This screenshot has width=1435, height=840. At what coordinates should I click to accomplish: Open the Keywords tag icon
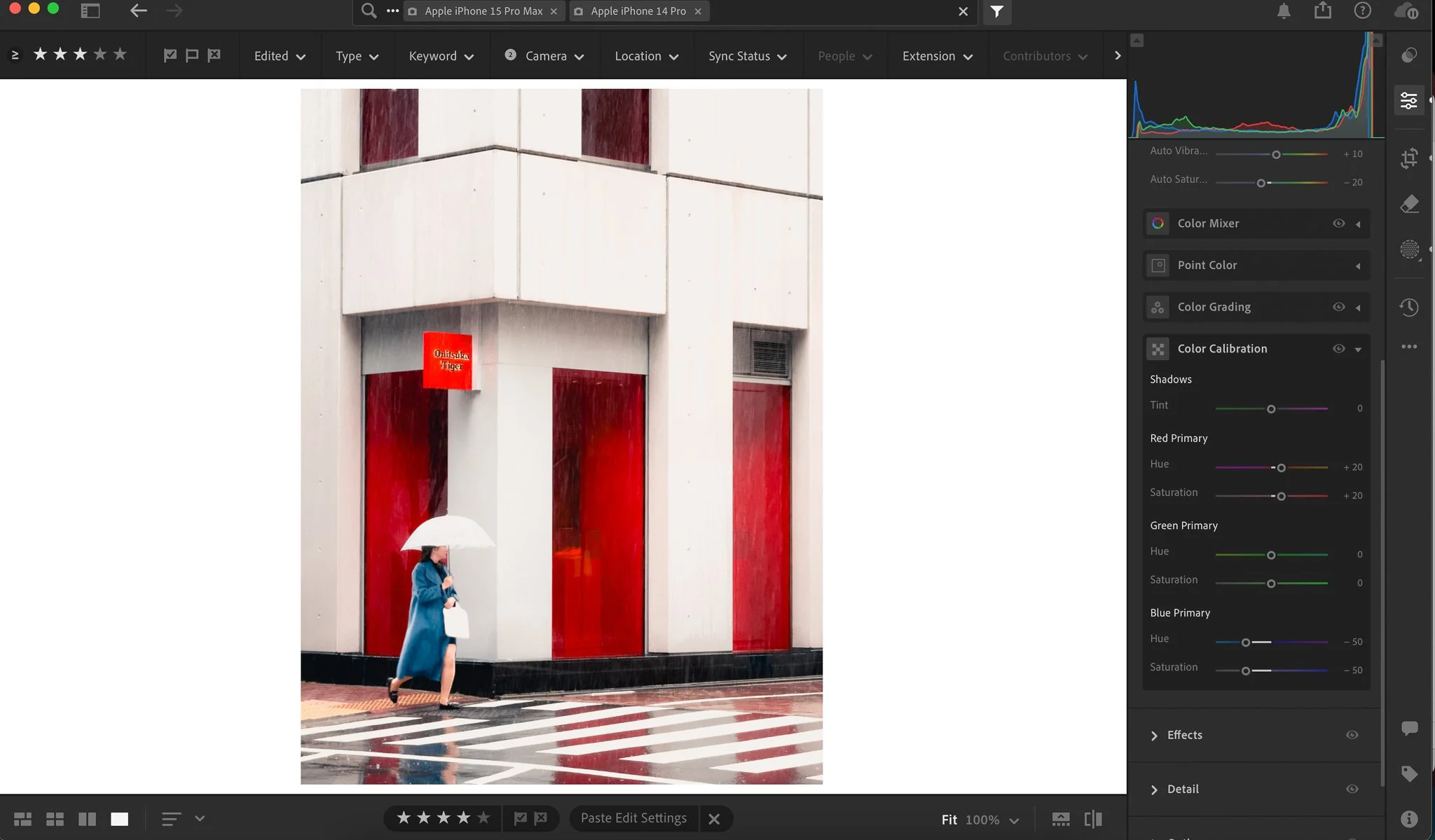1409,773
